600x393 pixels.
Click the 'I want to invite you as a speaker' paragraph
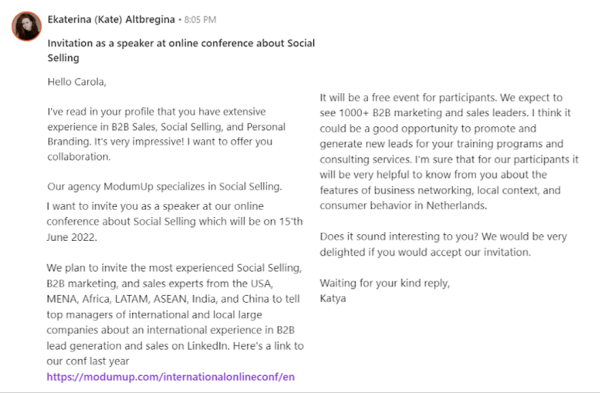tap(174, 222)
